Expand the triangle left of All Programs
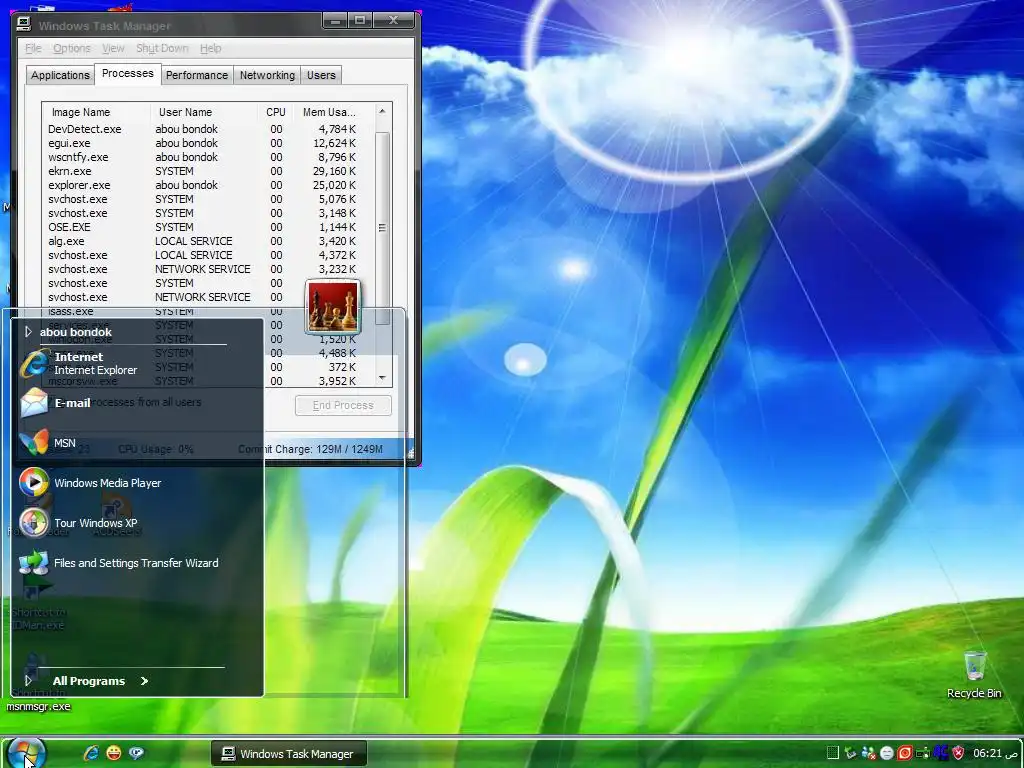 (x=28, y=680)
